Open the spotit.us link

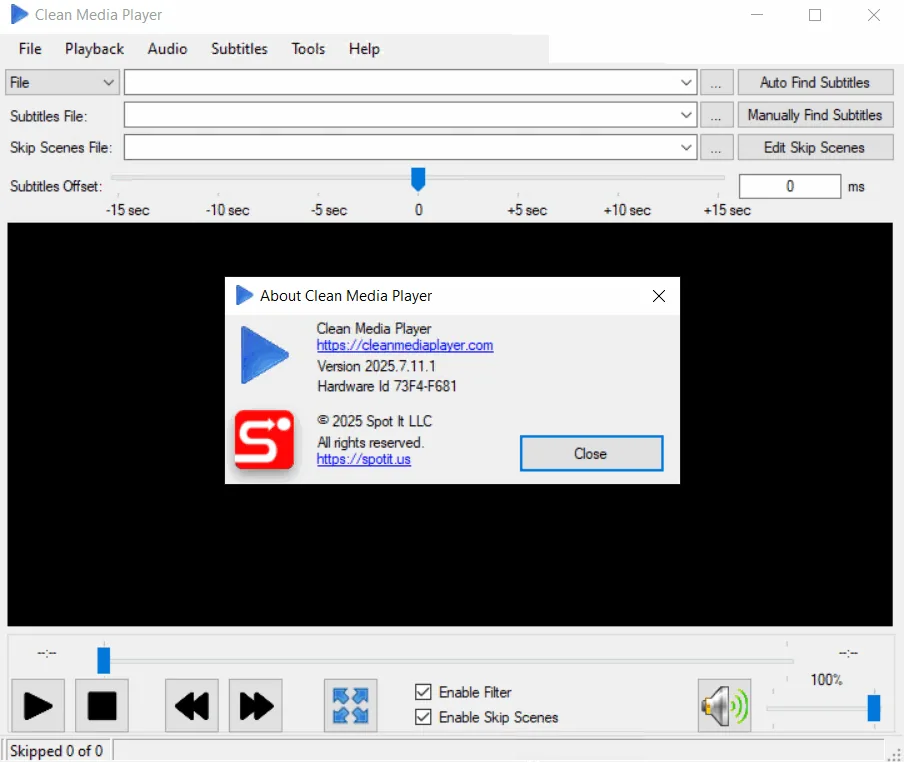tap(364, 459)
